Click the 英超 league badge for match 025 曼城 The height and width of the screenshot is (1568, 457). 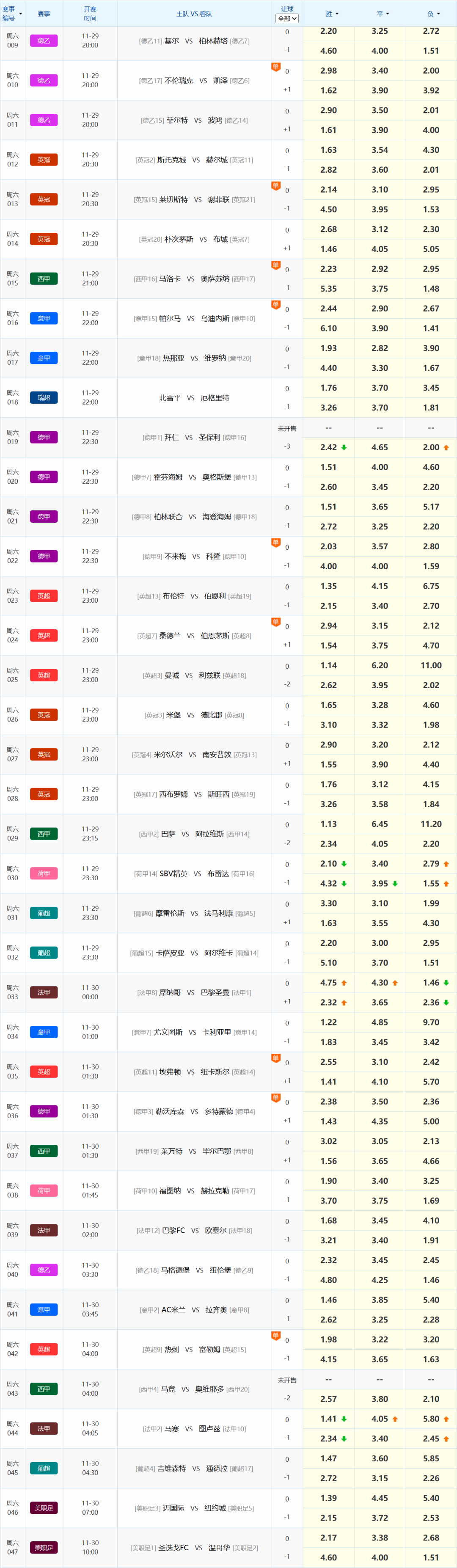click(44, 675)
